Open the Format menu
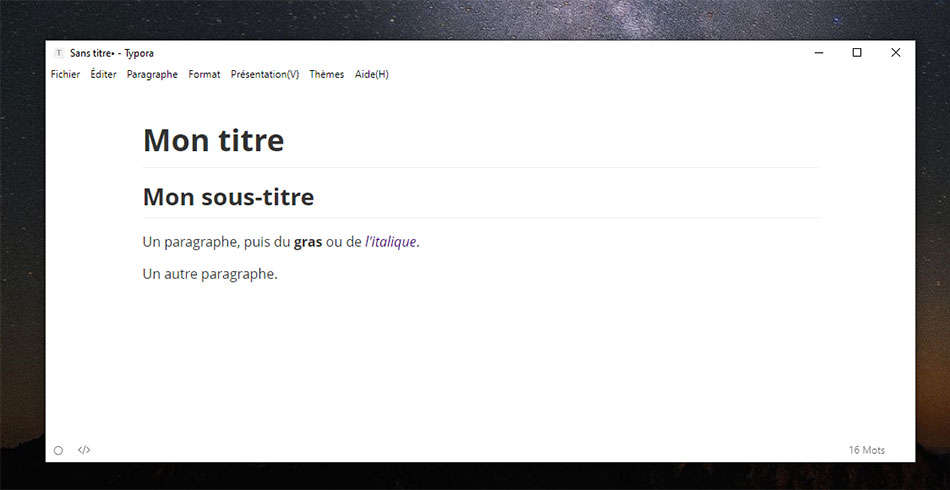Image resolution: width=950 pixels, height=490 pixels. [x=204, y=74]
